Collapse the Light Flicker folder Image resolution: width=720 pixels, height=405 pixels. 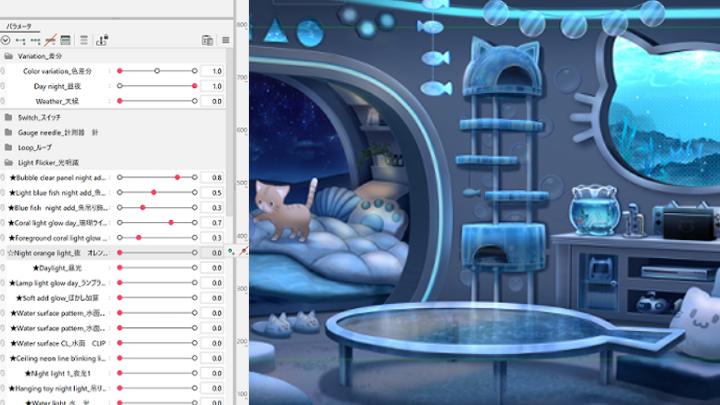[8, 163]
